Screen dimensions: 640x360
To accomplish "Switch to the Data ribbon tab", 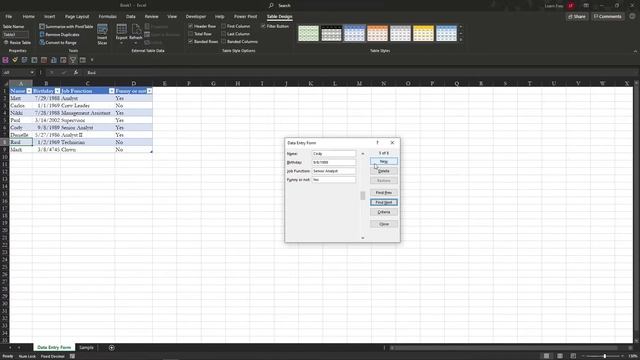I will [x=131, y=17].
